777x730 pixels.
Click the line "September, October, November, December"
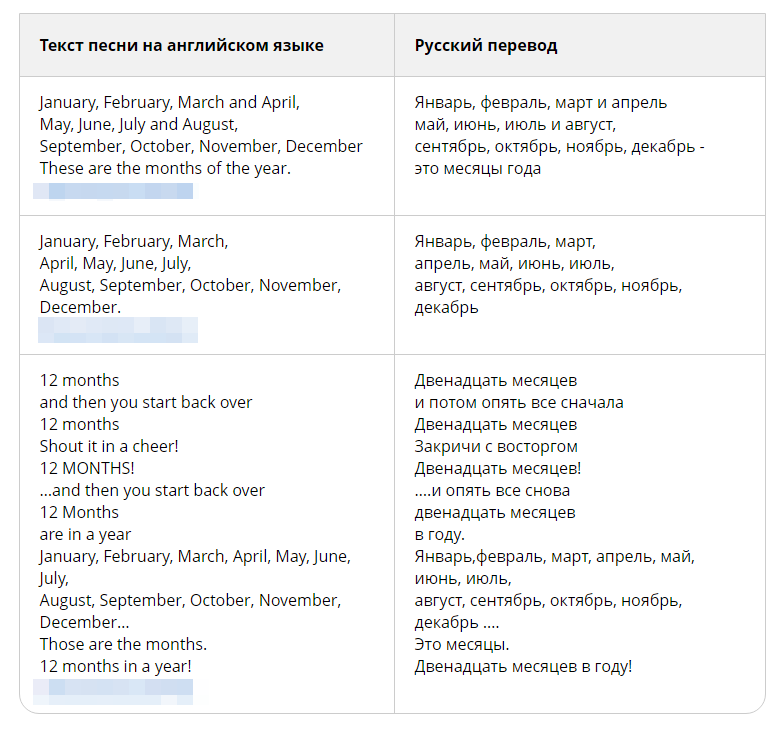coord(201,146)
